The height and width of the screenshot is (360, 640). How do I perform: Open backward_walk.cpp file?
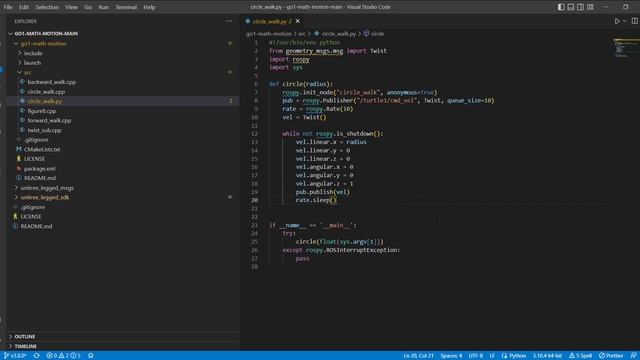tap(51, 82)
